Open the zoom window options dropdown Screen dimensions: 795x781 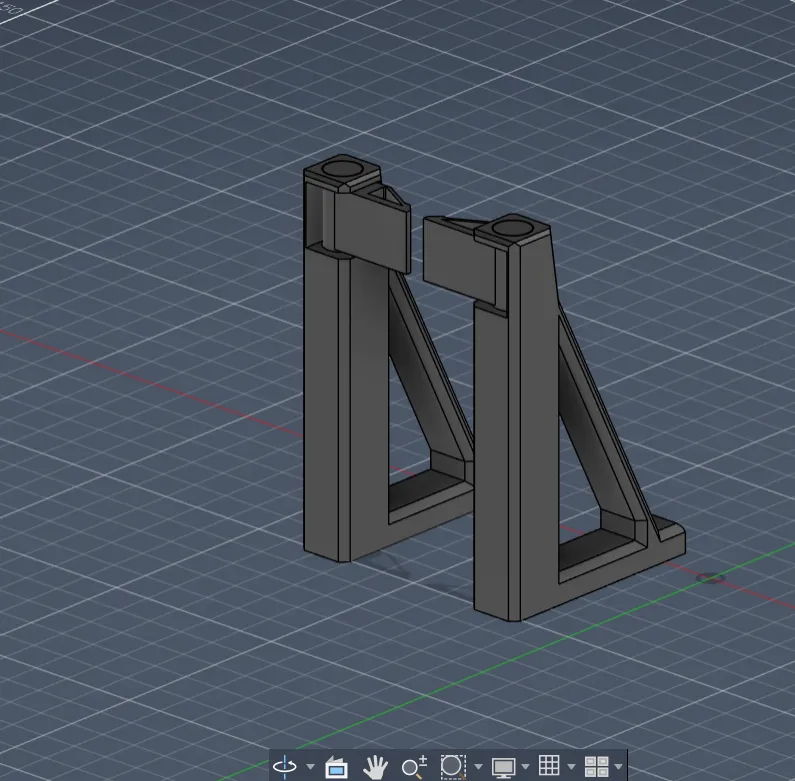[478, 767]
